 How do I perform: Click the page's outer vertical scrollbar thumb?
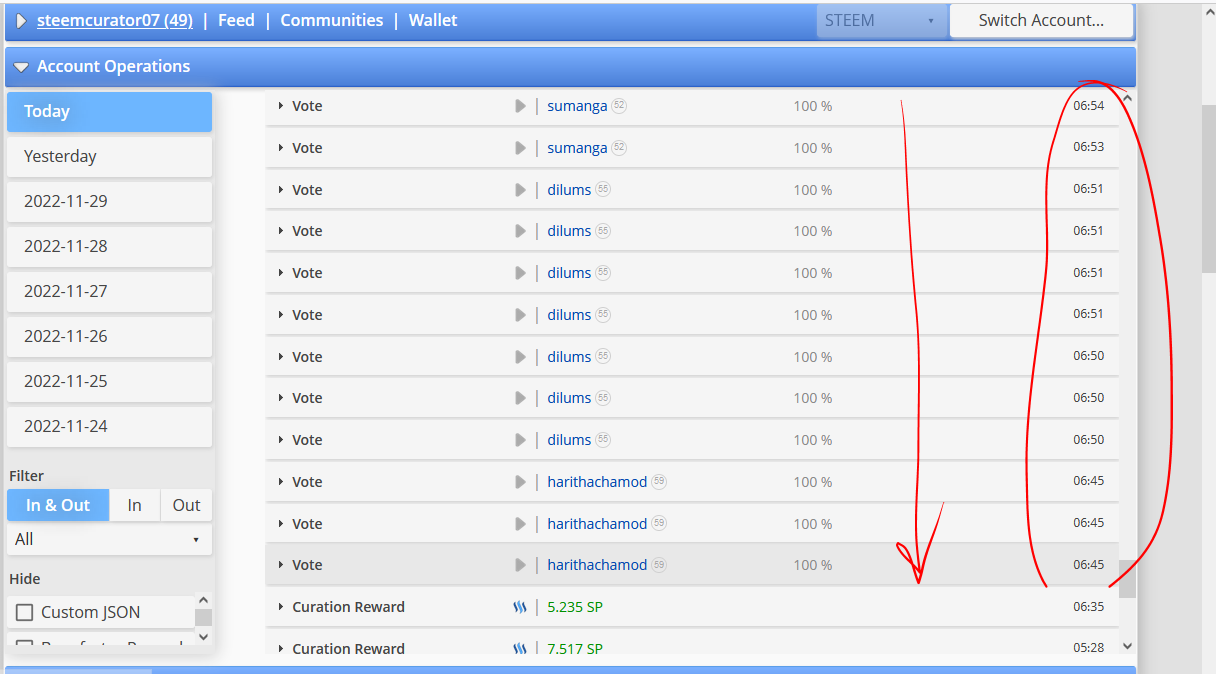1208,187
